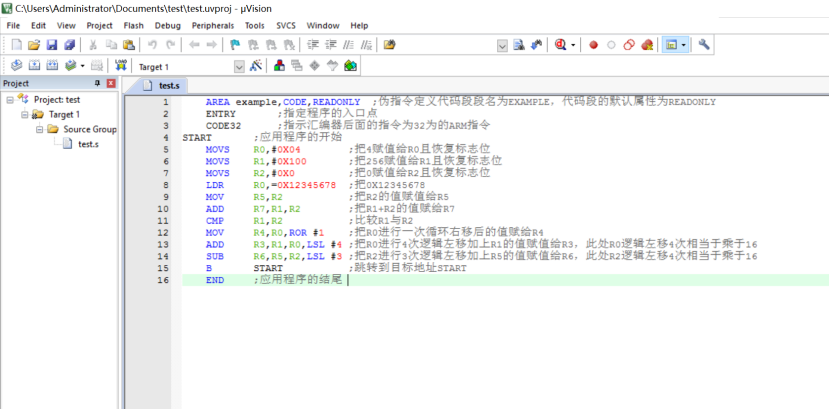
Task: Open the File menu
Action: pos(13,25)
